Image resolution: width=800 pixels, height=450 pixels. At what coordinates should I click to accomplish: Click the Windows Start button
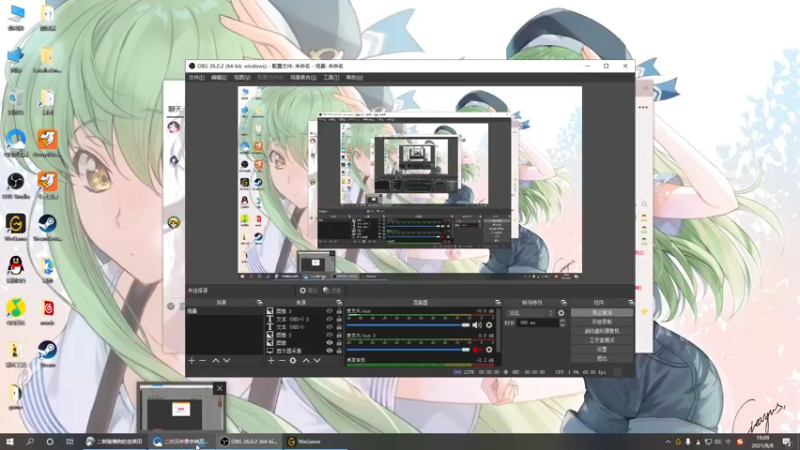click(x=10, y=442)
